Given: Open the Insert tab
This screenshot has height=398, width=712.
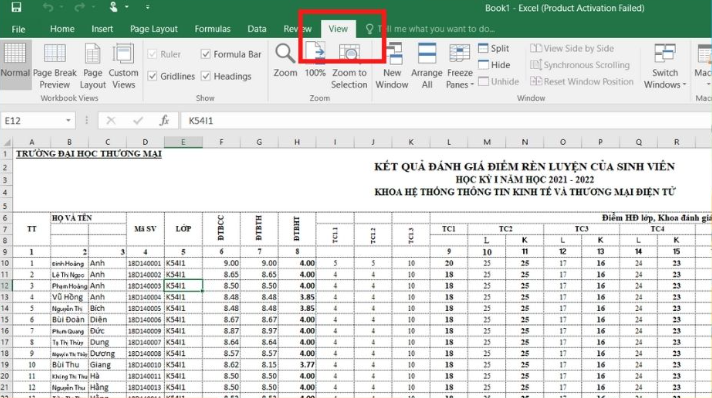Looking at the screenshot, I should point(102,29).
